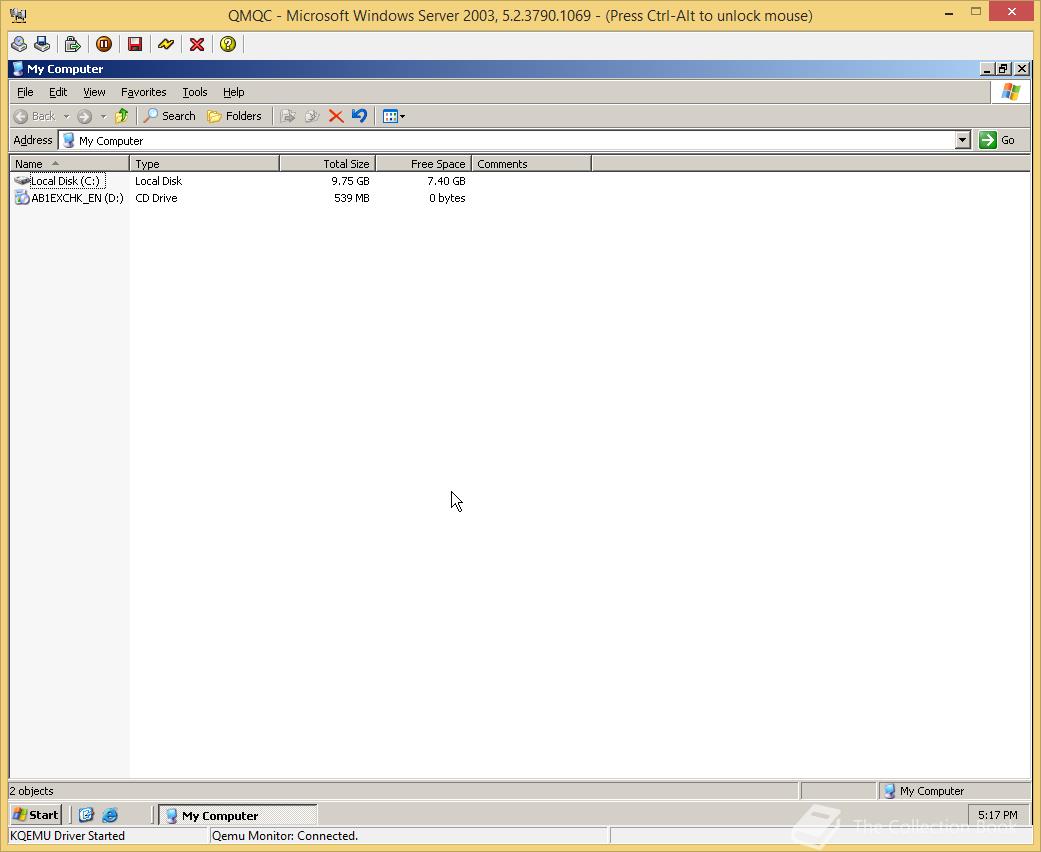Launch Internet Explorer from quick launch
Viewport: 1041px width, 852px height.
pyautogui.click(x=110, y=815)
